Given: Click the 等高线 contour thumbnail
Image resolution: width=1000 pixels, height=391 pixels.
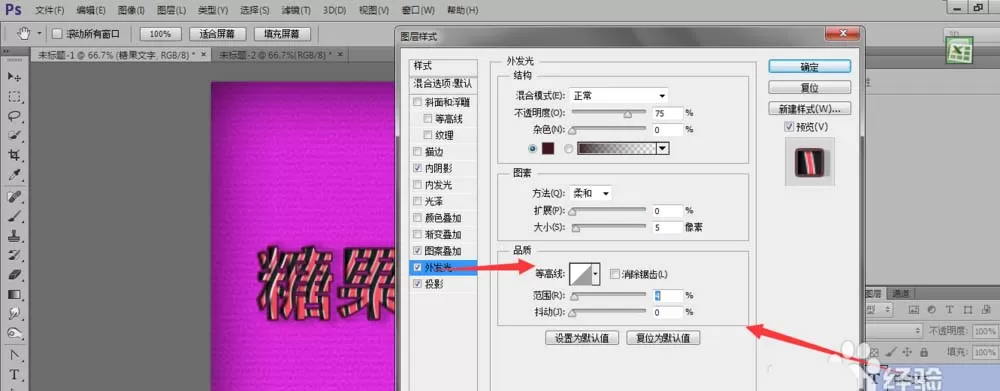Looking at the screenshot, I should pos(581,274).
